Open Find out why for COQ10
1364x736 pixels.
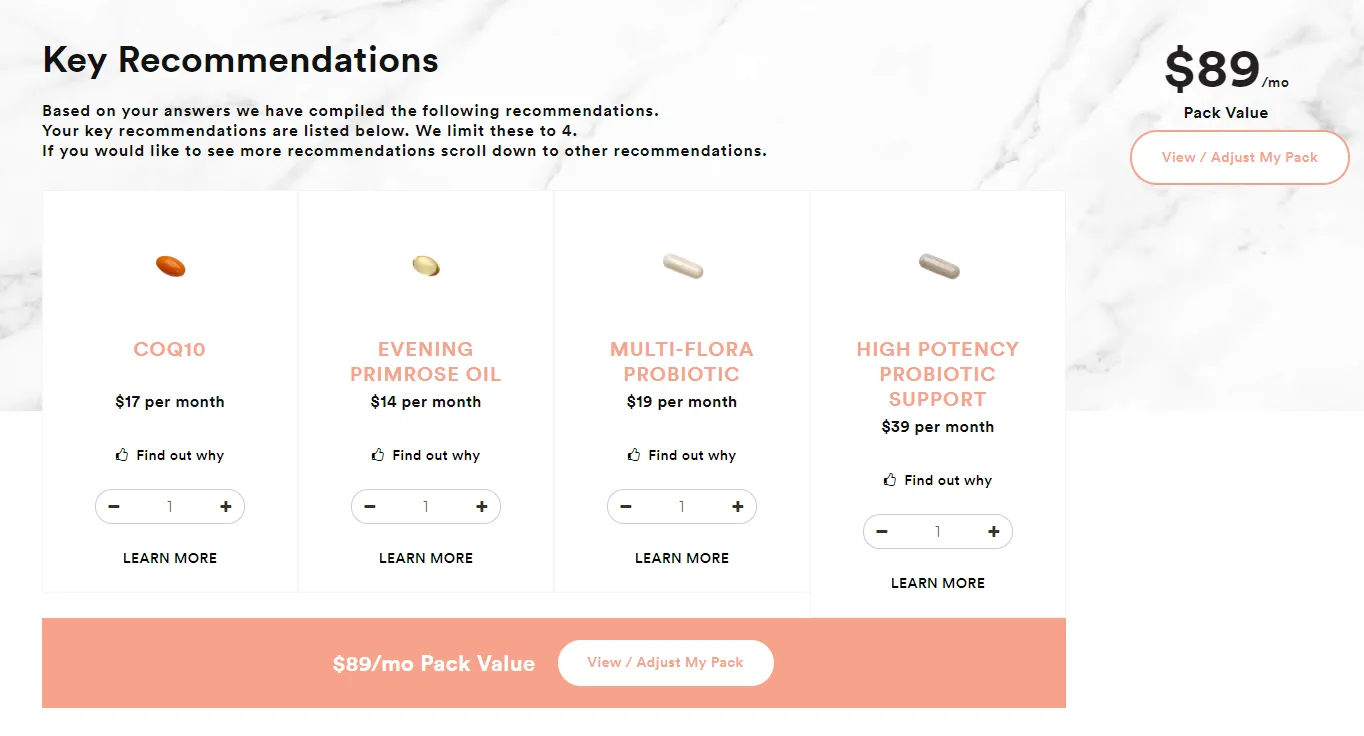pos(170,455)
